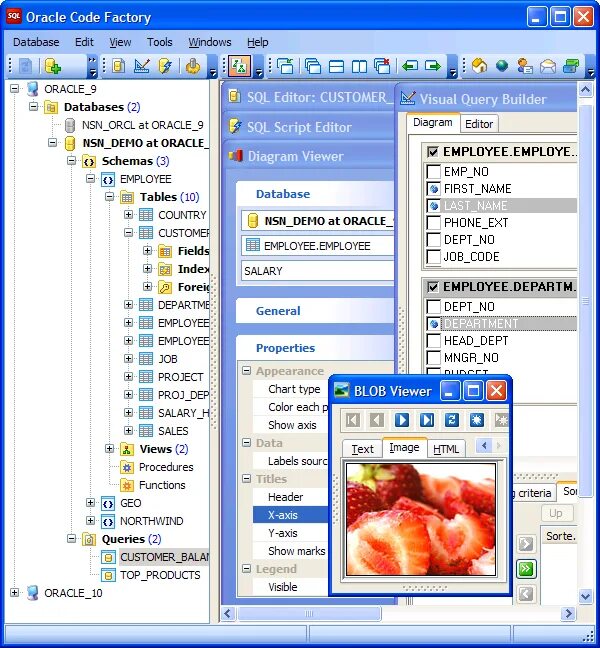Collapse the Appearance properties group
The image size is (600, 648).
[x=246, y=370]
